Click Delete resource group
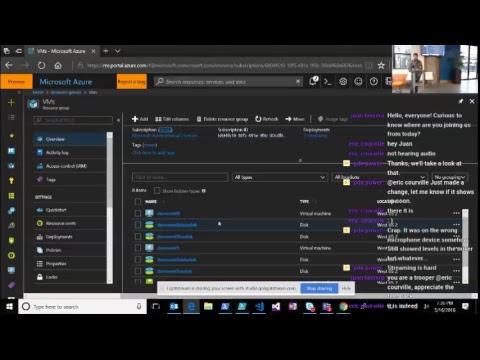The width and height of the screenshot is (480, 360). pyautogui.click(x=222, y=119)
